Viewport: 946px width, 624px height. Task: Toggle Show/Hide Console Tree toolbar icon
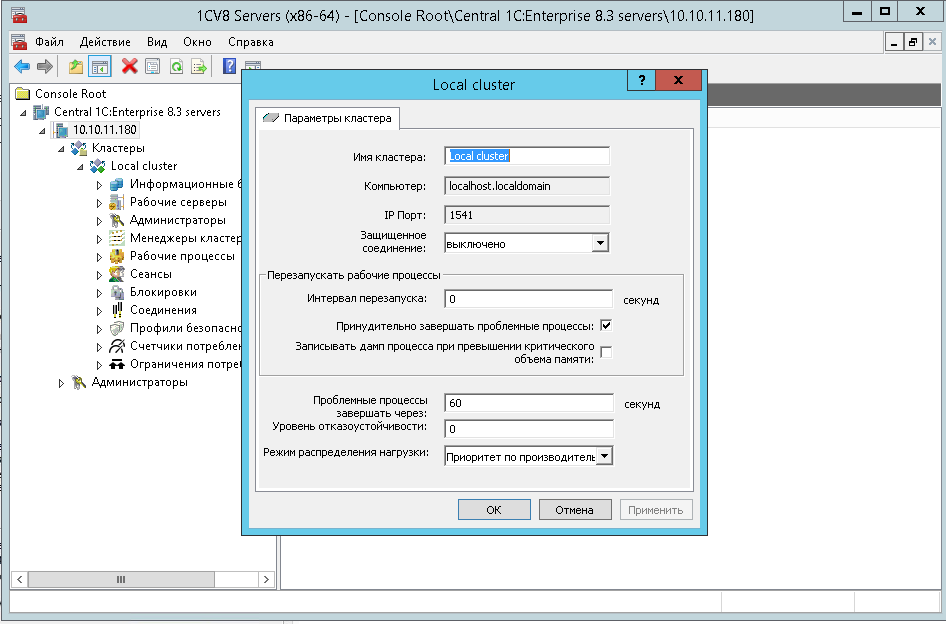pos(99,66)
